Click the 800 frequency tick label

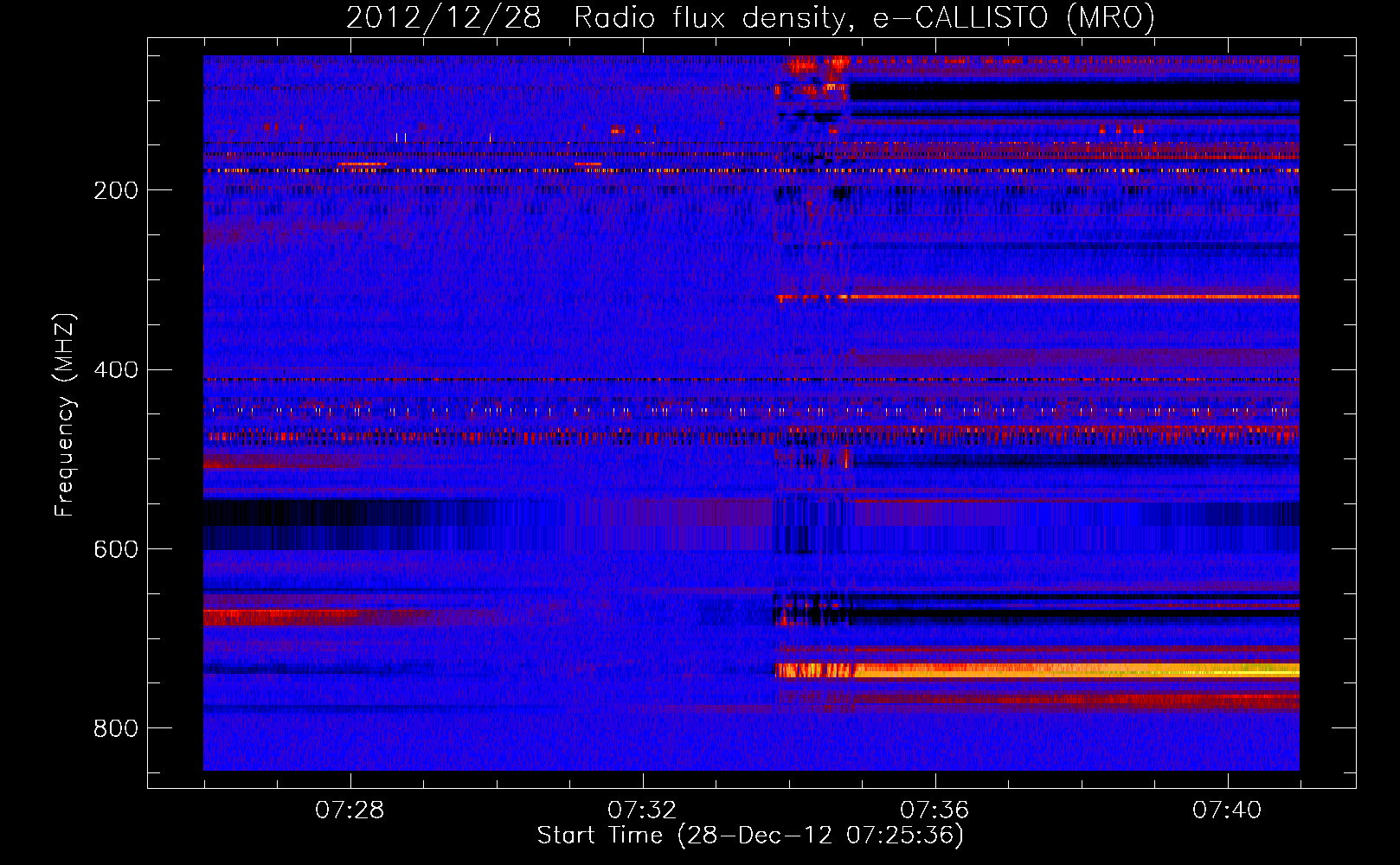(116, 729)
